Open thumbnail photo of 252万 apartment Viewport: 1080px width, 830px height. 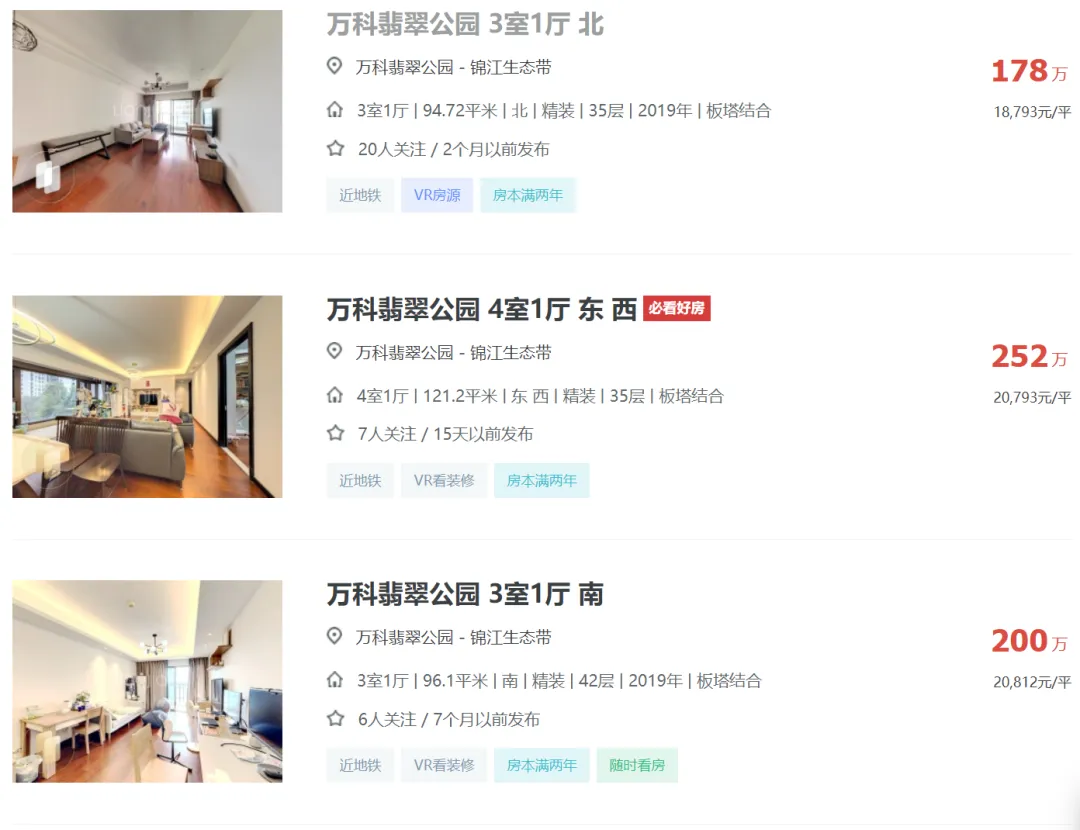147,397
